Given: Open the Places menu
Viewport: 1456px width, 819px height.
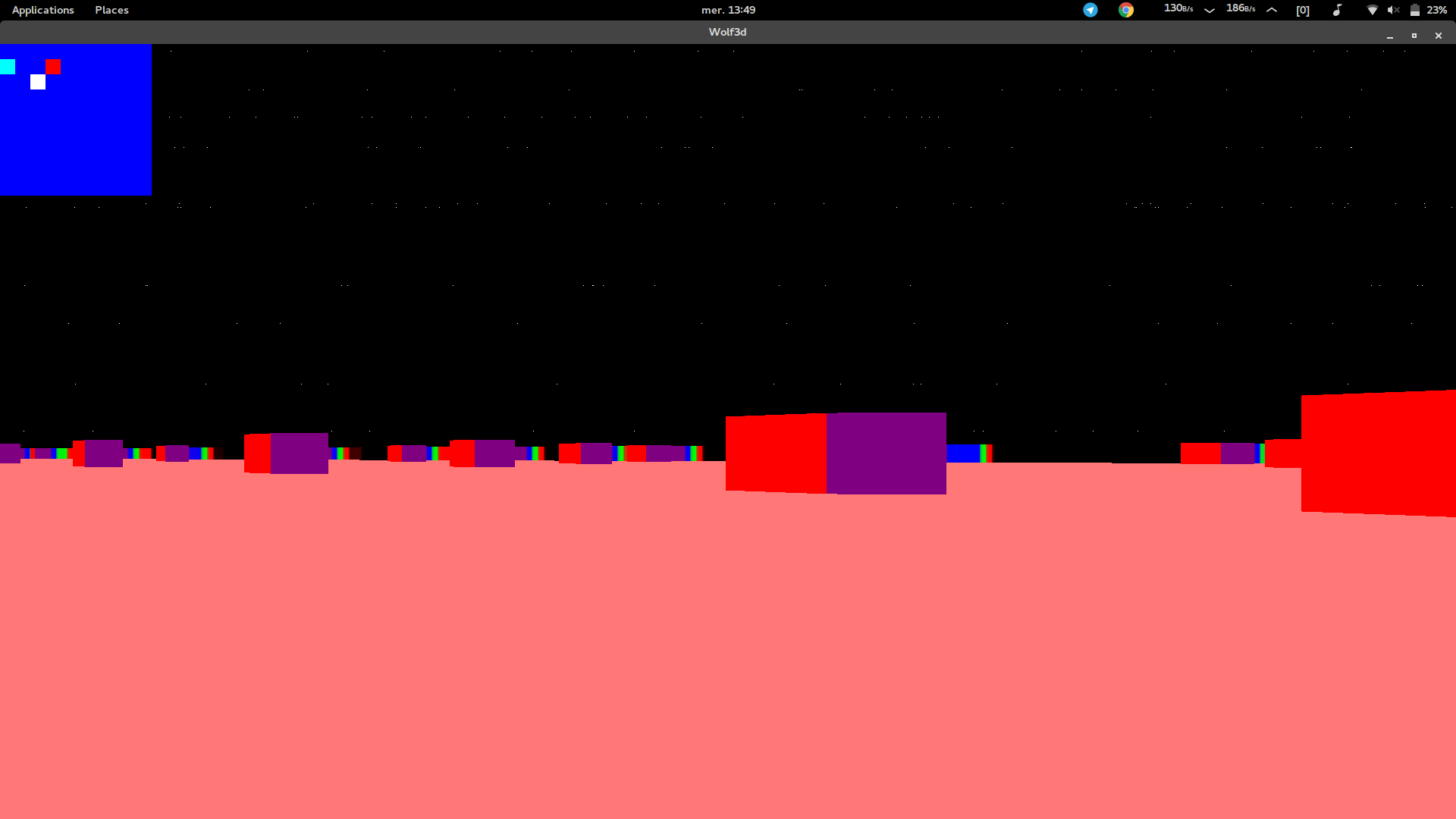Looking at the screenshot, I should coord(111,10).
